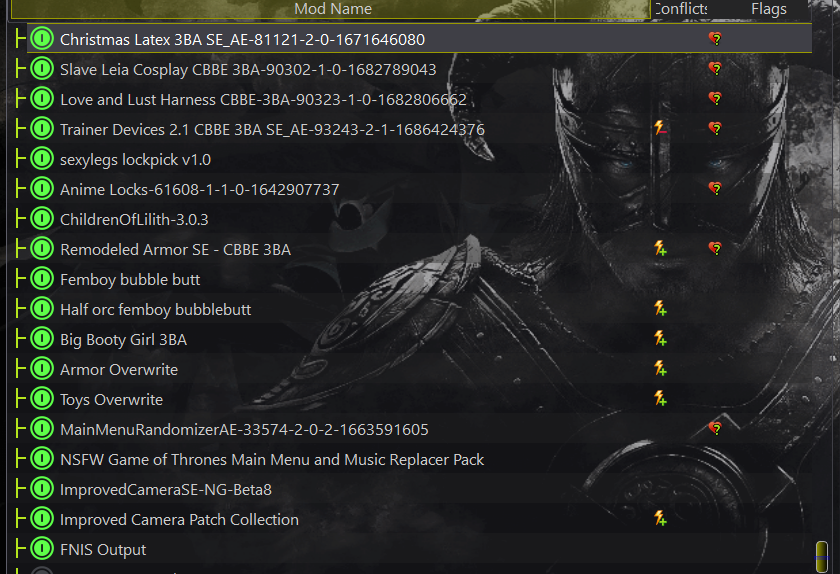Sort by the Mod Name column header

[x=332, y=9]
